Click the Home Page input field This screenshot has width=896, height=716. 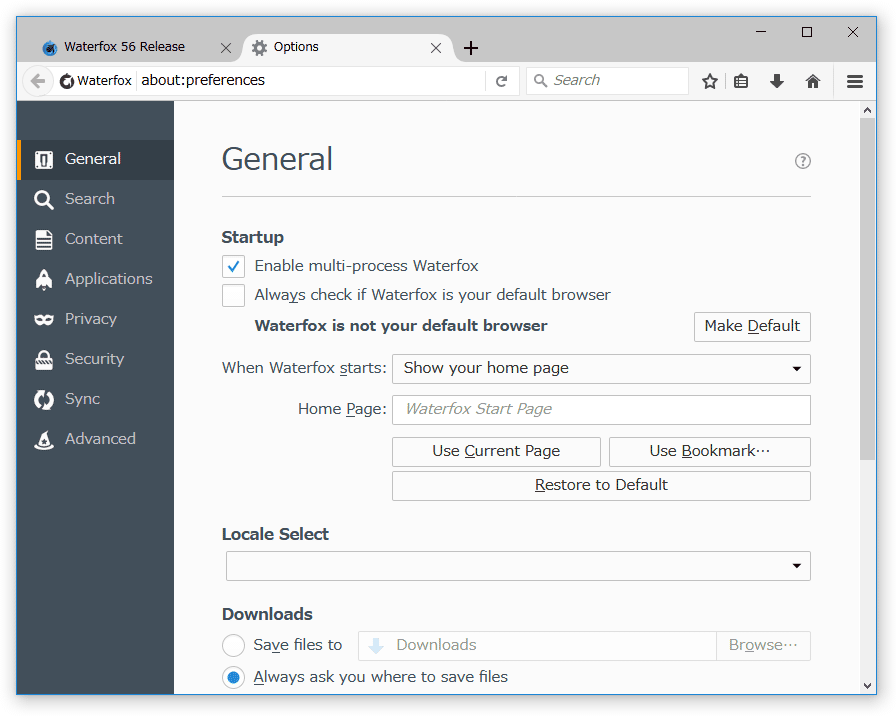click(601, 410)
